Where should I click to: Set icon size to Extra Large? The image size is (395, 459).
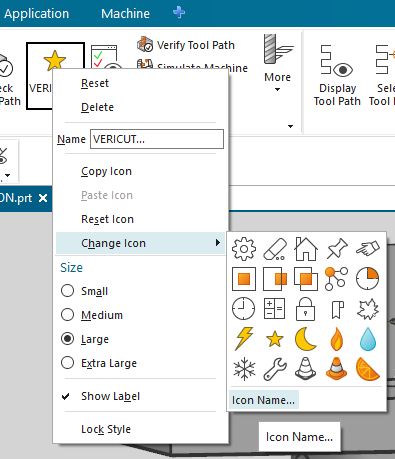pyautogui.click(x=67, y=363)
